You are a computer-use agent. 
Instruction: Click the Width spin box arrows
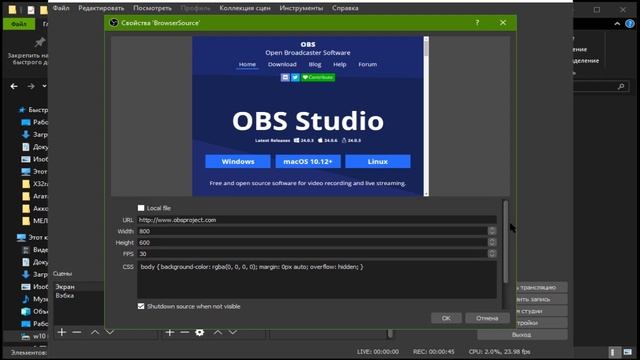point(492,231)
